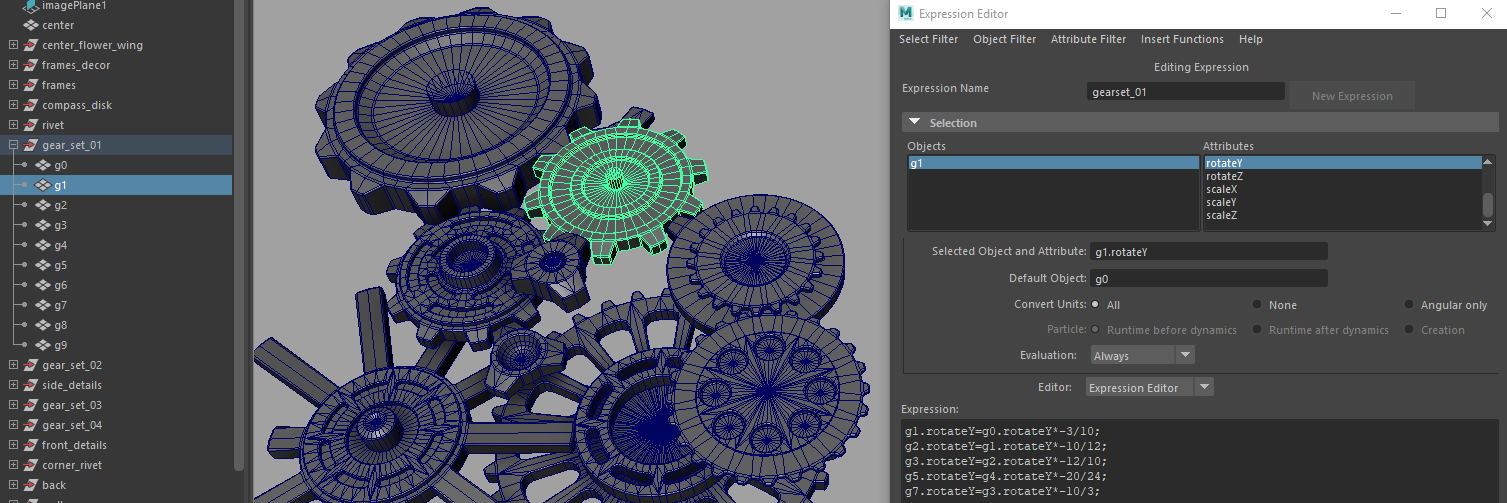Open the Editor dropdown list
The width and height of the screenshot is (1507, 503).
(1149, 388)
